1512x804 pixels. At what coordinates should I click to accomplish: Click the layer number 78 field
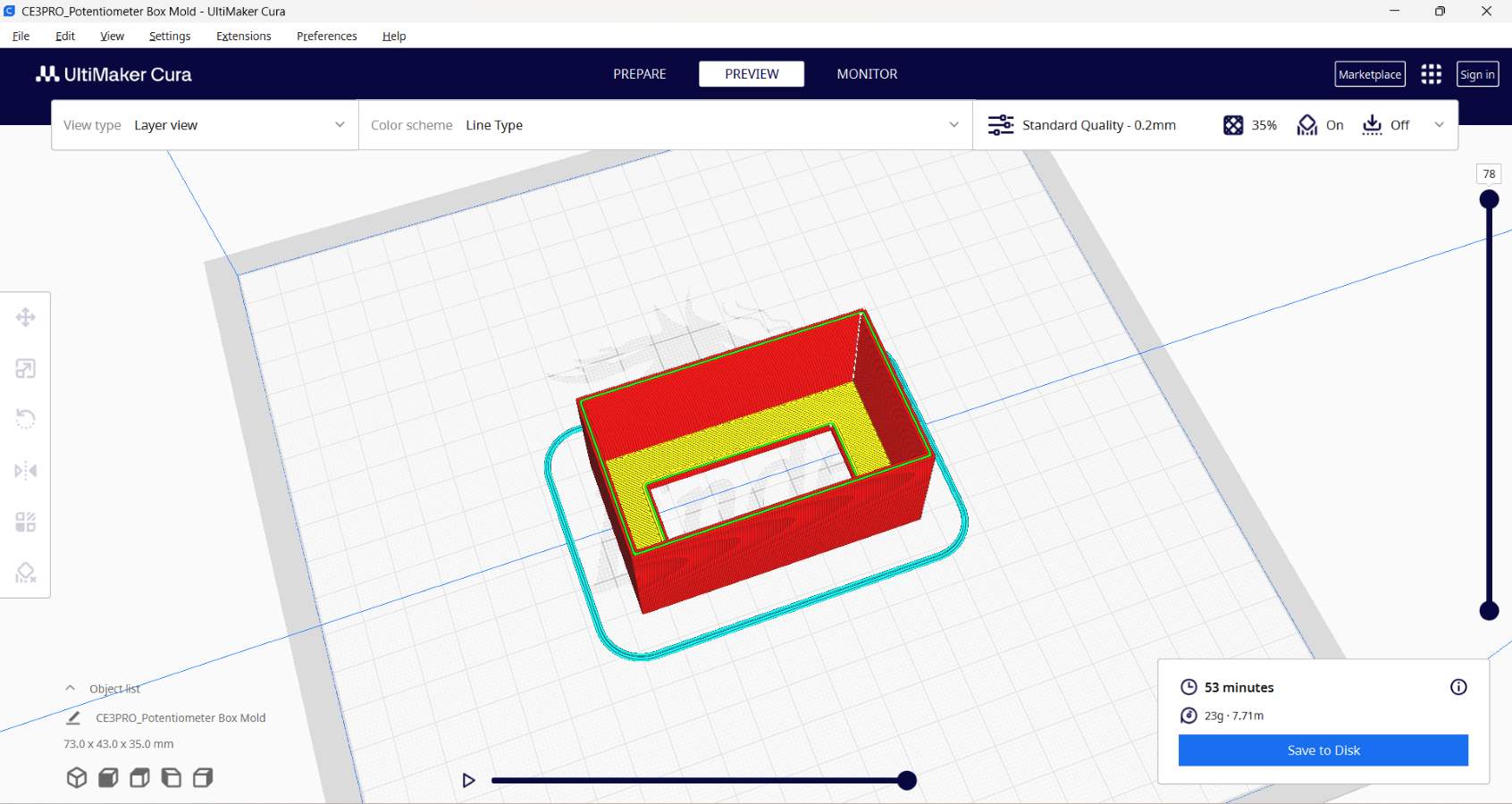click(x=1489, y=174)
